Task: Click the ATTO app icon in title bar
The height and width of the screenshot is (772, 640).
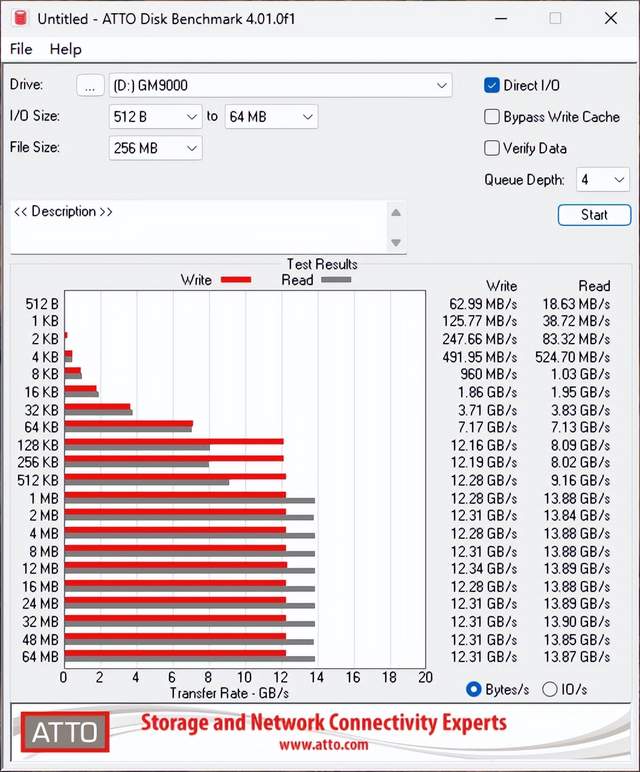Action: coord(20,18)
